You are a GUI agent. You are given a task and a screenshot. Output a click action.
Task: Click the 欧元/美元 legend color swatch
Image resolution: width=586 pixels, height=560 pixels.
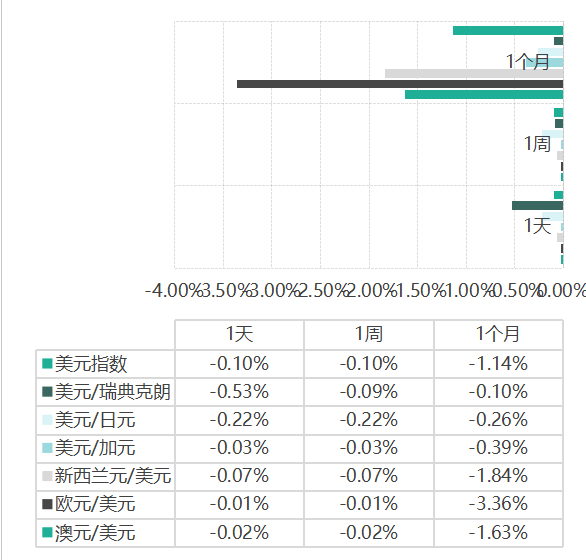click(x=47, y=504)
